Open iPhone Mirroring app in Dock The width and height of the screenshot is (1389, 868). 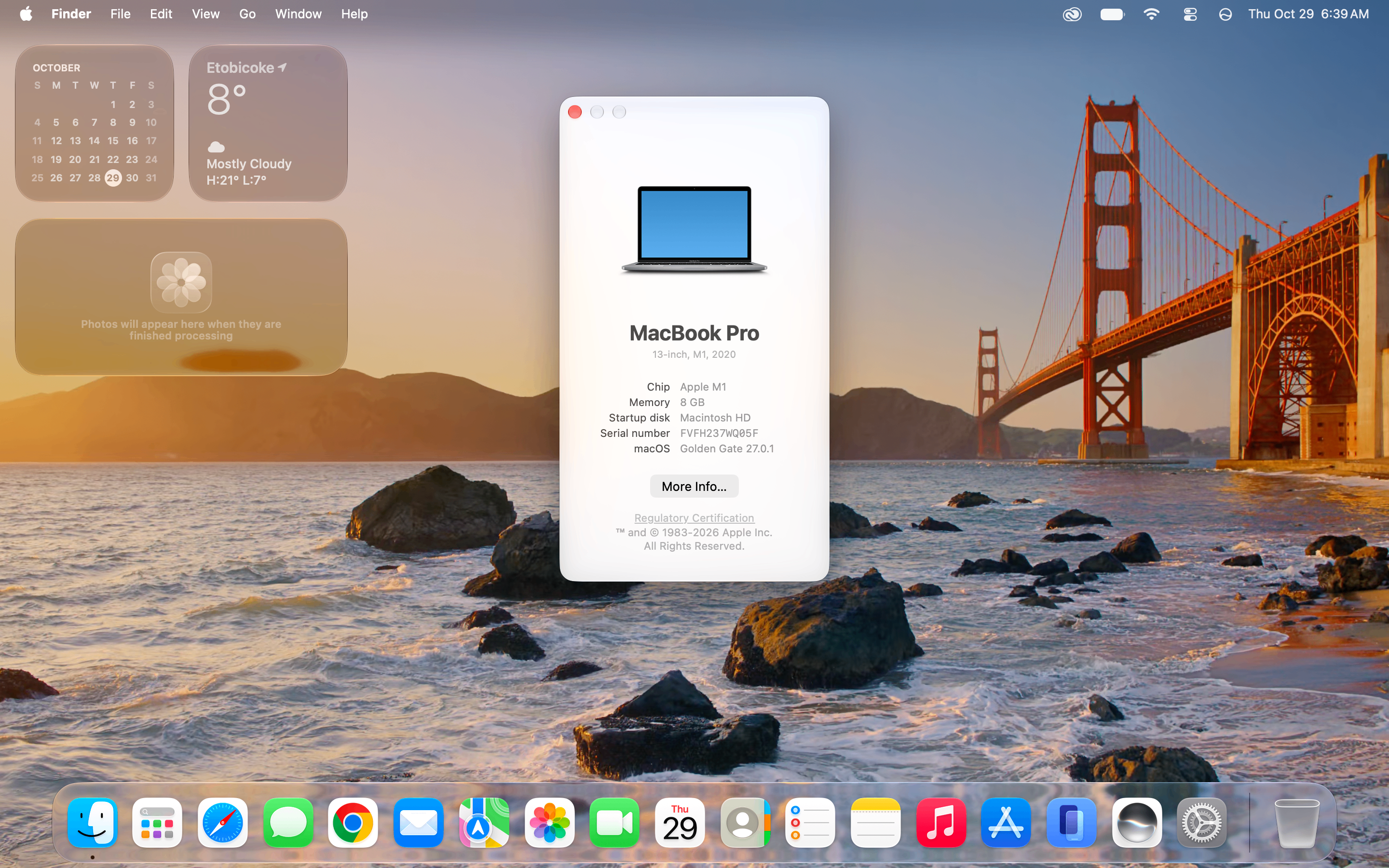(x=1071, y=823)
